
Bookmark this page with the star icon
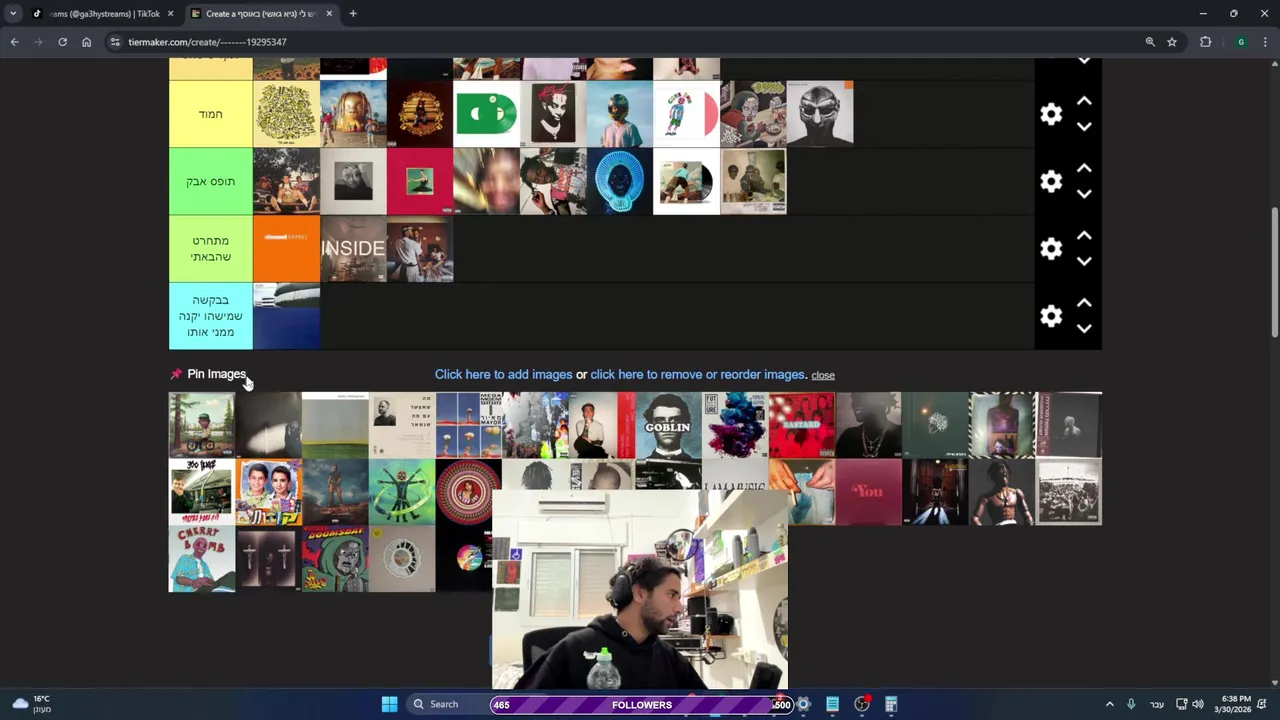1172,42
